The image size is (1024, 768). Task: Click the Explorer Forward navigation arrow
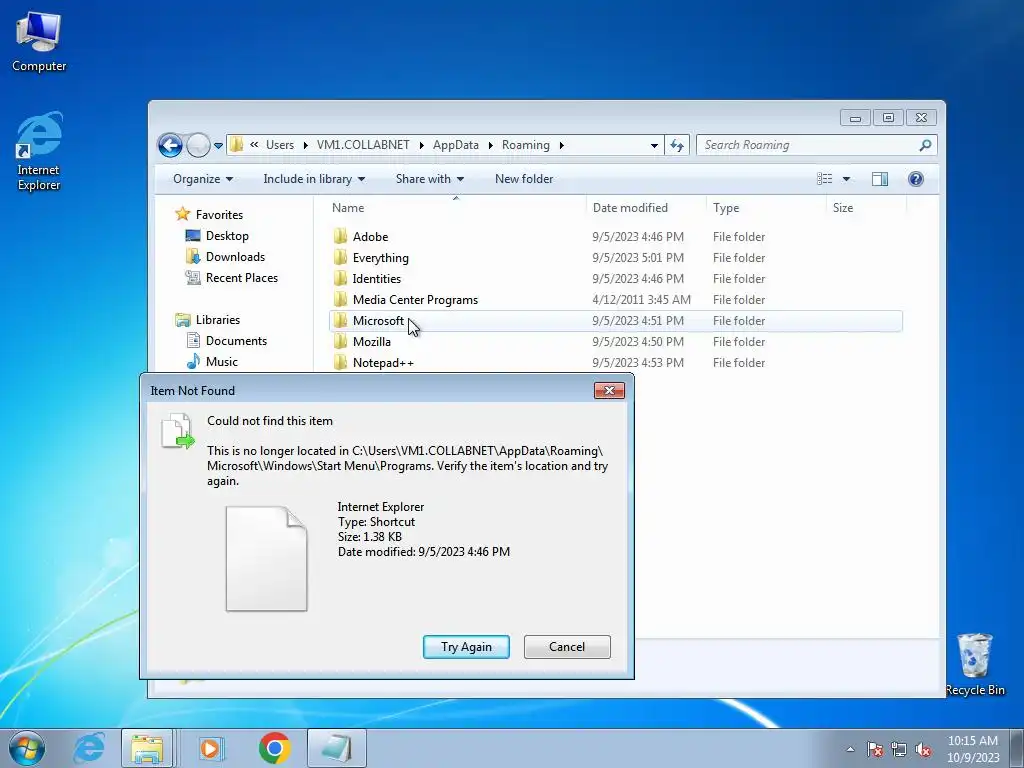[198, 145]
